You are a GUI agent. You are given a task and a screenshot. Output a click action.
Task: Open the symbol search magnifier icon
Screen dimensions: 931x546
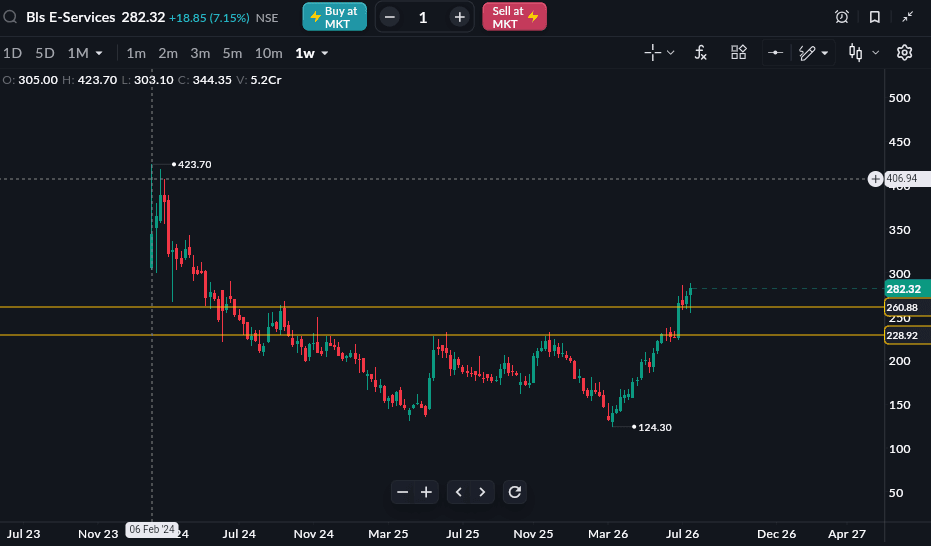coord(10,17)
